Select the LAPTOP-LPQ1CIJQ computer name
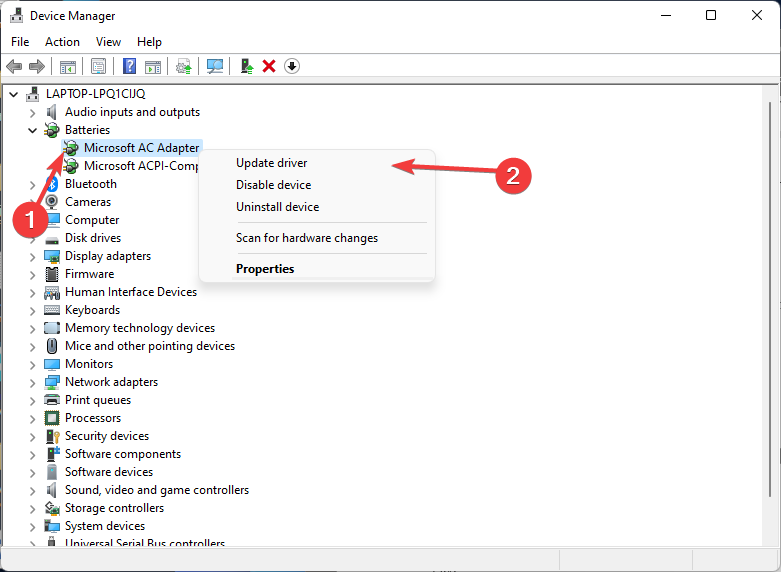Image resolution: width=781 pixels, height=572 pixels. pos(96,94)
